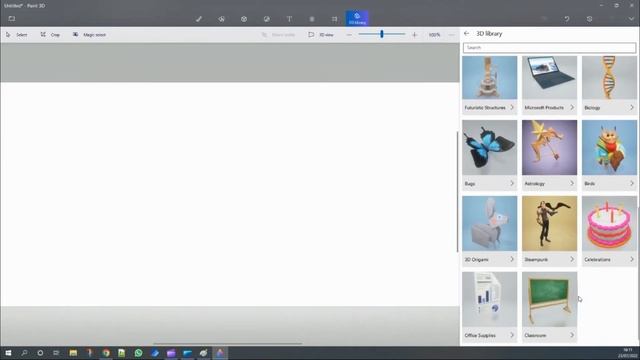Expand the Classroom category chevron
Image resolution: width=640 pixels, height=360 pixels.
571,335
